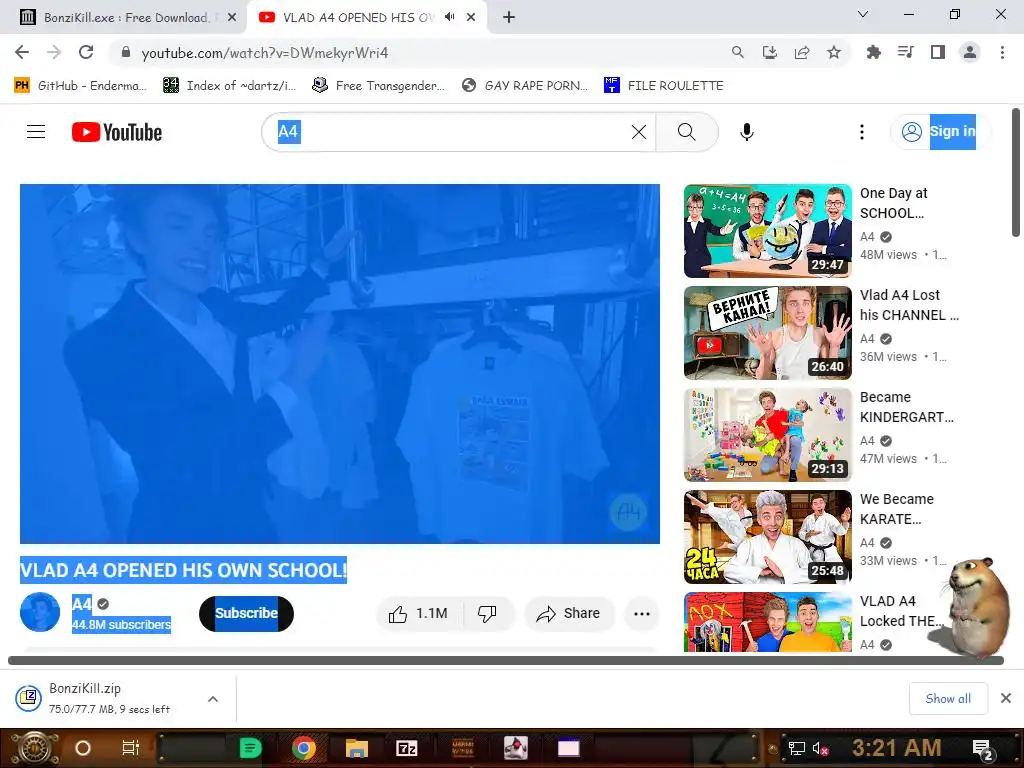The width and height of the screenshot is (1024, 768).
Task: Open Index of ~dartz bookmark
Action: point(229,86)
